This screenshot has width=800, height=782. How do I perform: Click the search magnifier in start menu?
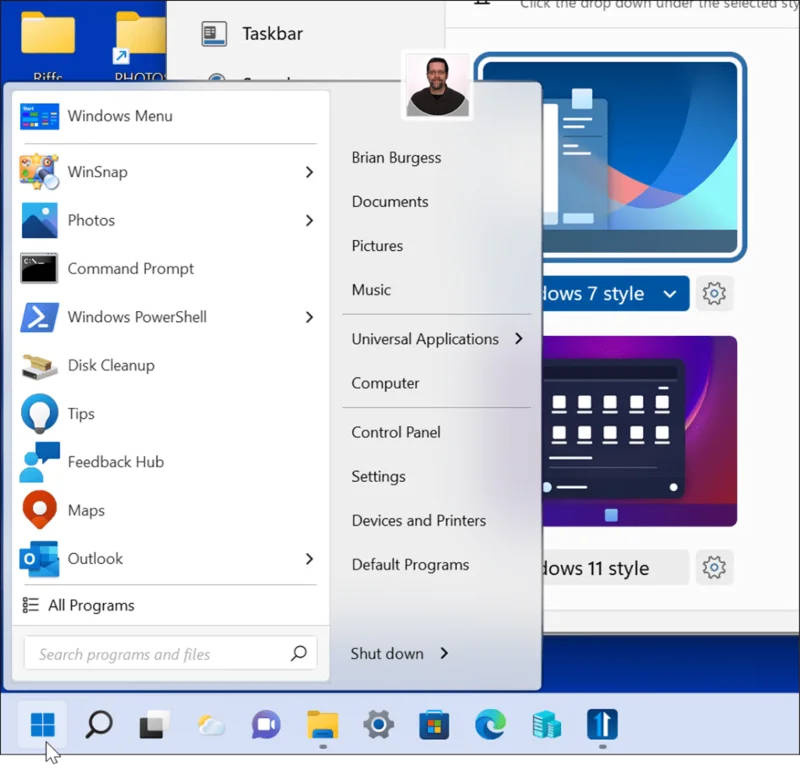[298, 653]
